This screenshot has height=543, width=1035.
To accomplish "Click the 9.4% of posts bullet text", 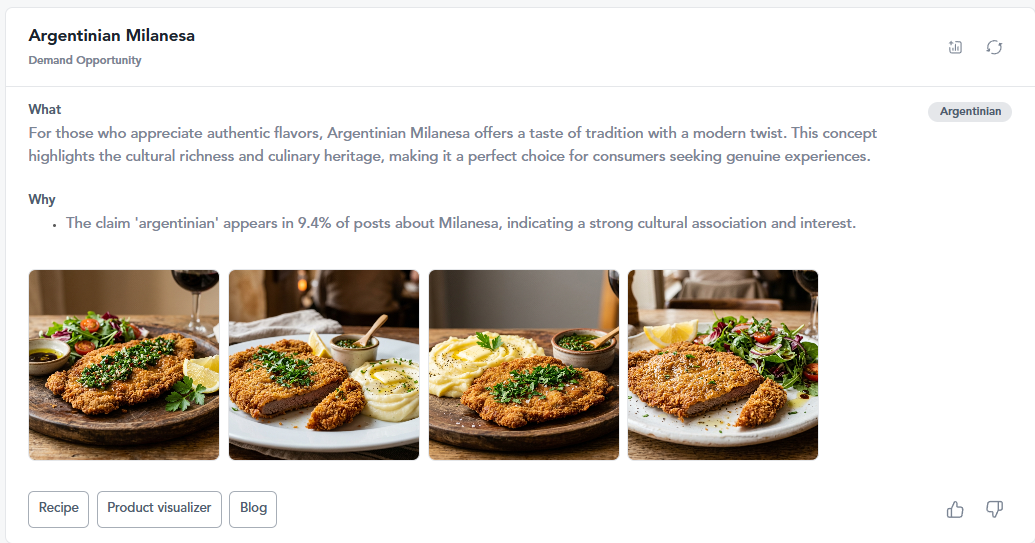I will click(460, 223).
